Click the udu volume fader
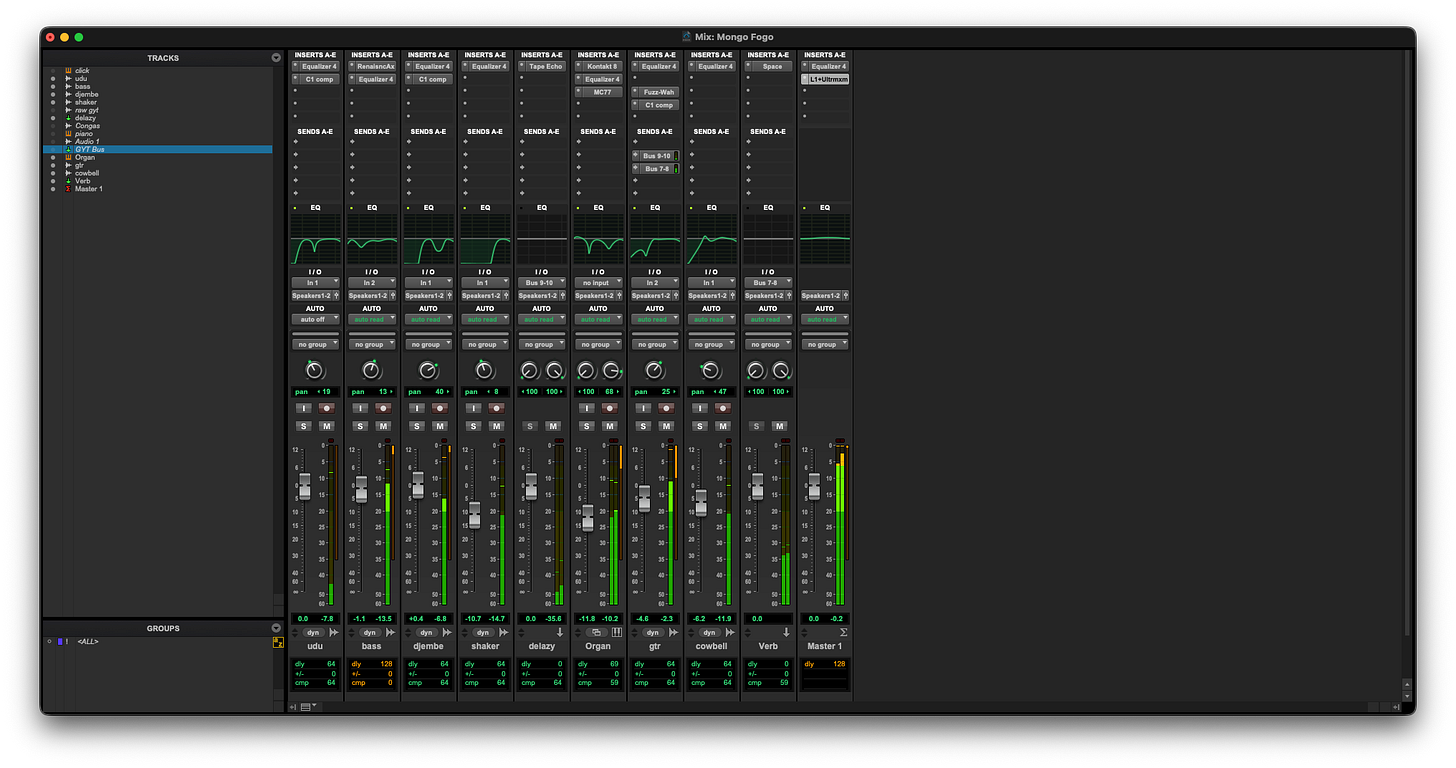The image size is (1456, 768). 304,487
